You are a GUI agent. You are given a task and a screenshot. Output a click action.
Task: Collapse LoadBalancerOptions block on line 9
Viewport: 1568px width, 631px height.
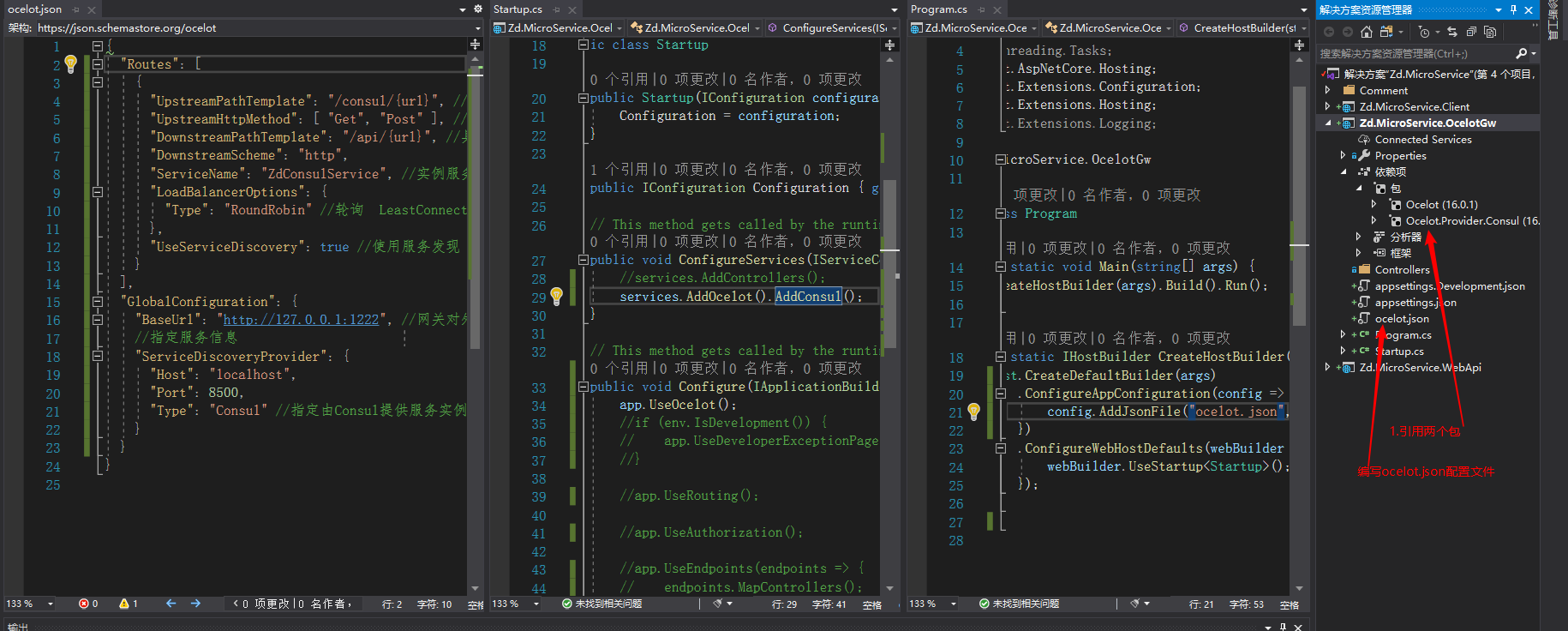(98, 192)
